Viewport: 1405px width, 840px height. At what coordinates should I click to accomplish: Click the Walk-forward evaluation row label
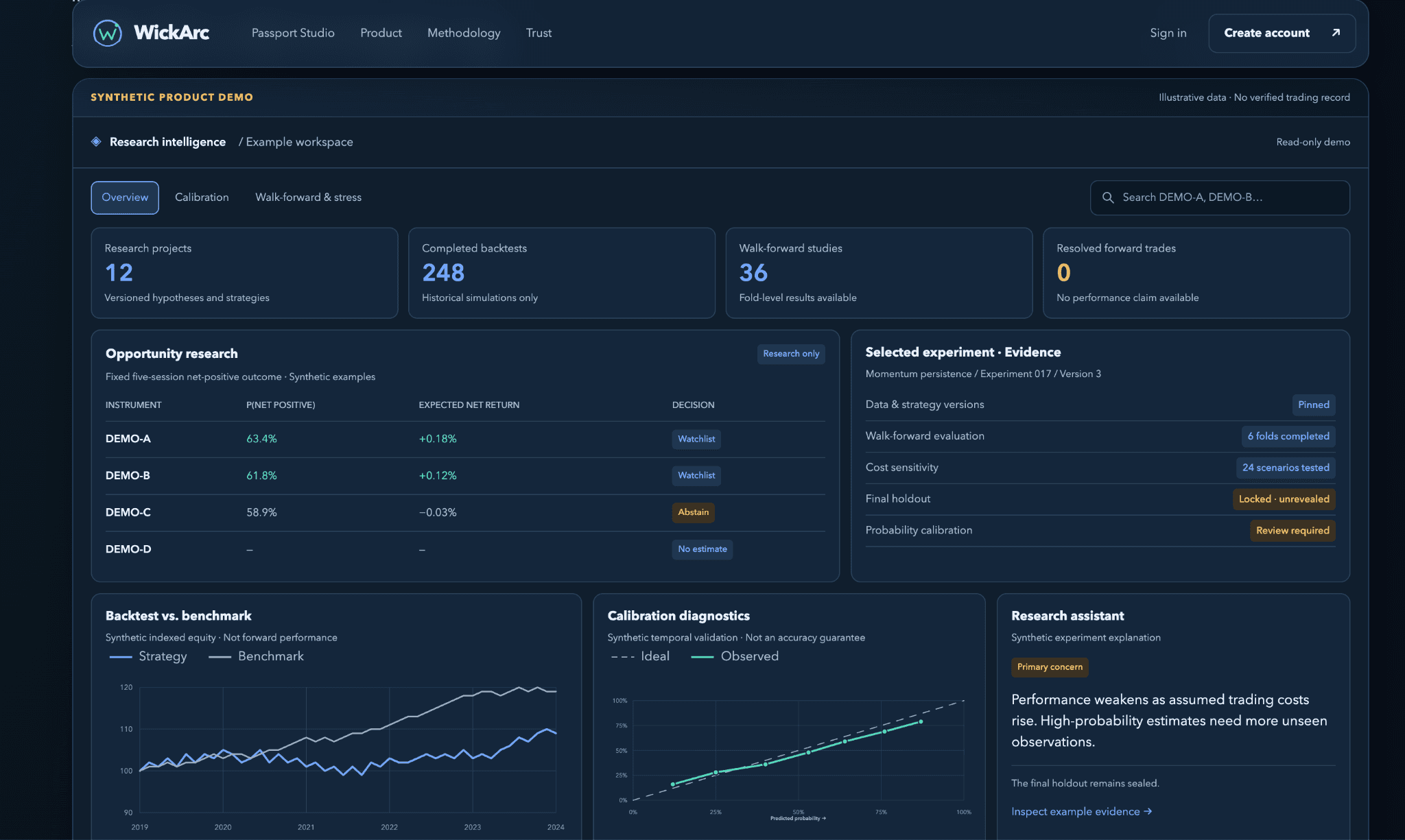924,436
